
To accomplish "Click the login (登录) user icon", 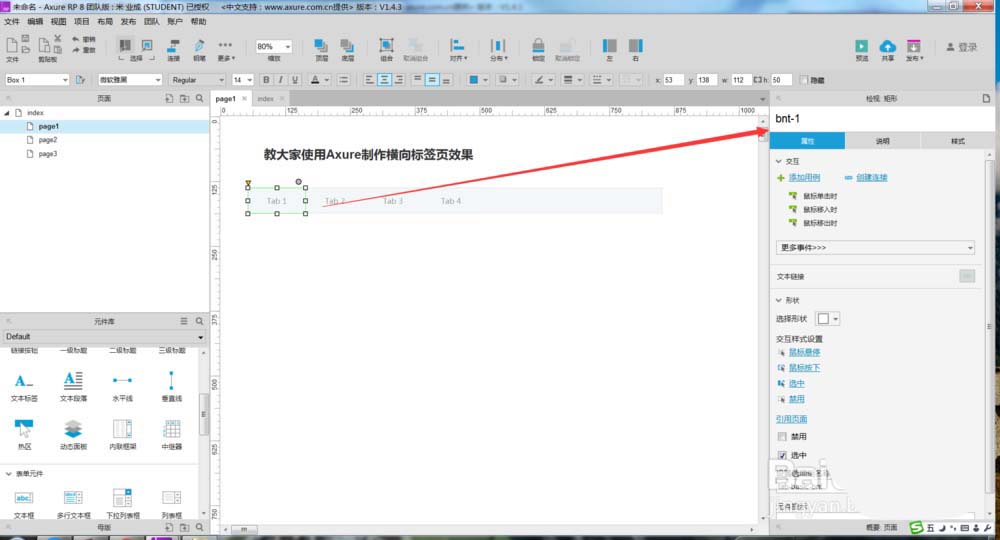I will [x=950, y=47].
